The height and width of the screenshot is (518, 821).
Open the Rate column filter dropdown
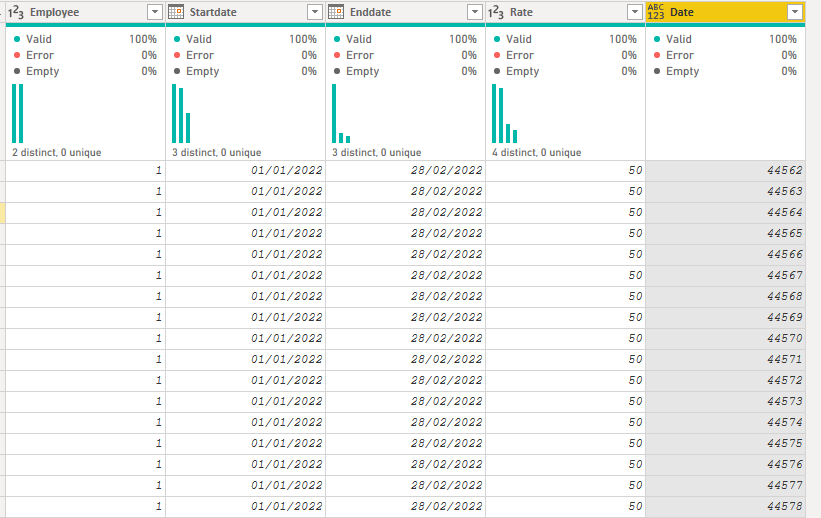(x=635, y=12)
